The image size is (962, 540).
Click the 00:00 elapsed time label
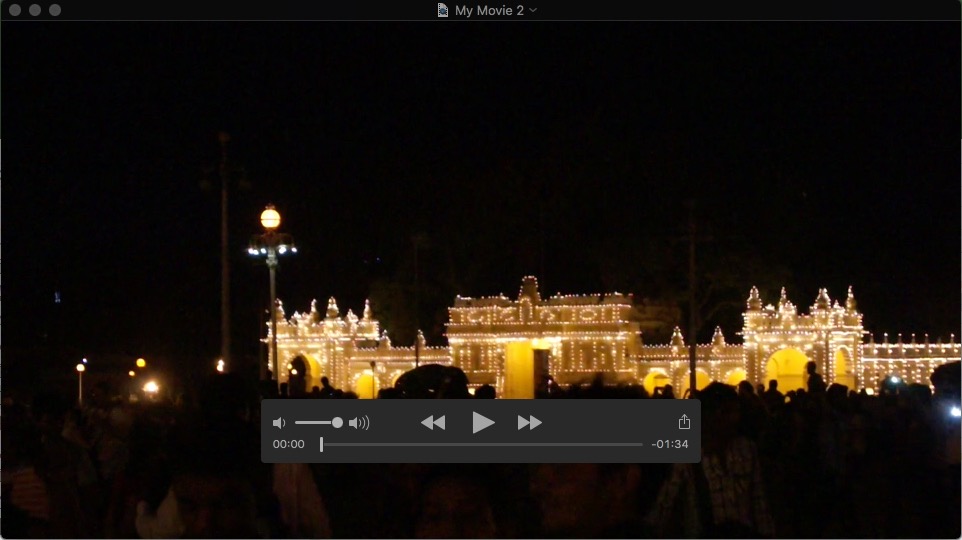289,444
